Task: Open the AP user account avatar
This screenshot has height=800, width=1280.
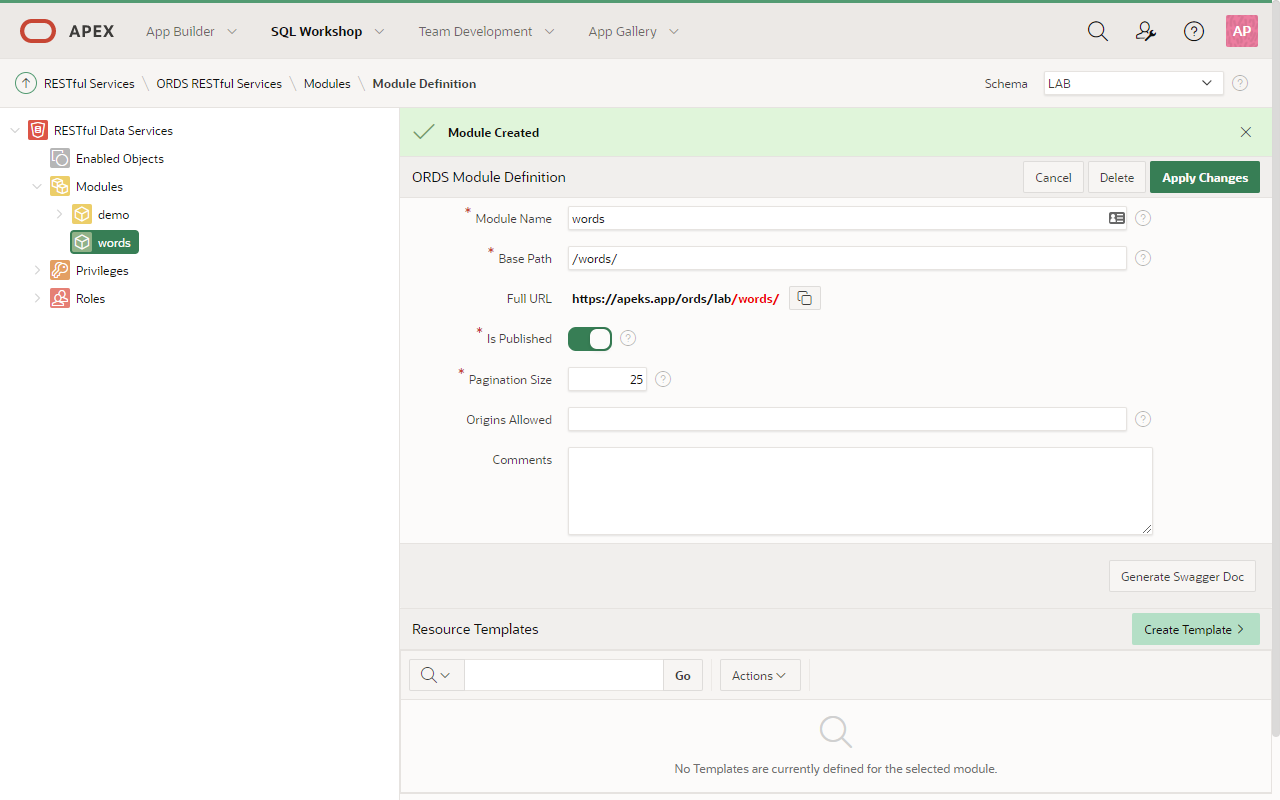Action: click(1242, 31)
